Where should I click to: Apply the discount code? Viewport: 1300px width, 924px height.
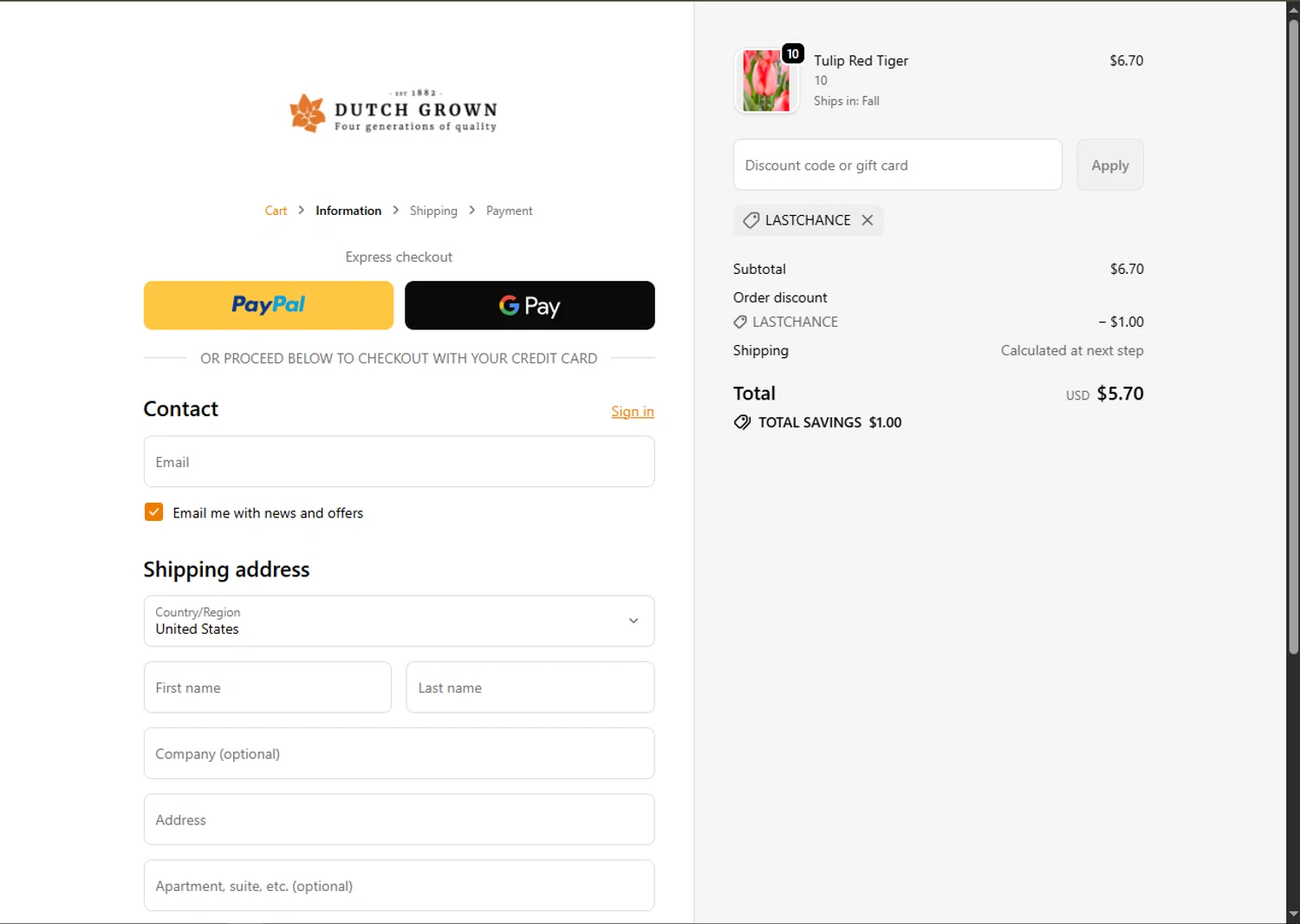[1110, 165]
